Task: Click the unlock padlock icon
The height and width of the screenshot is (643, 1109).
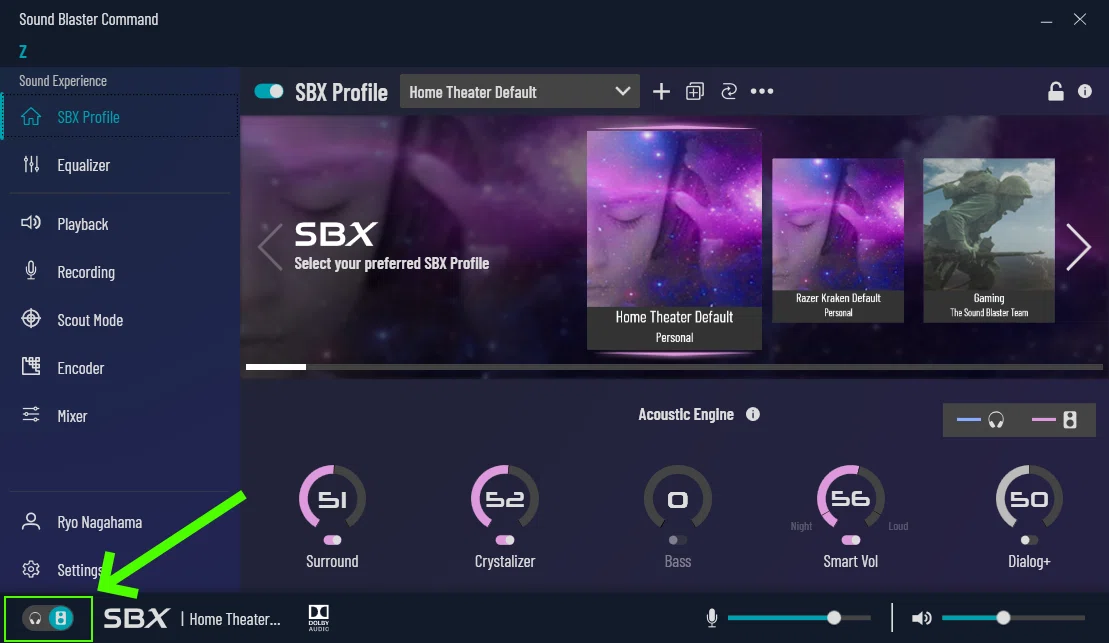Action: 1055,91
